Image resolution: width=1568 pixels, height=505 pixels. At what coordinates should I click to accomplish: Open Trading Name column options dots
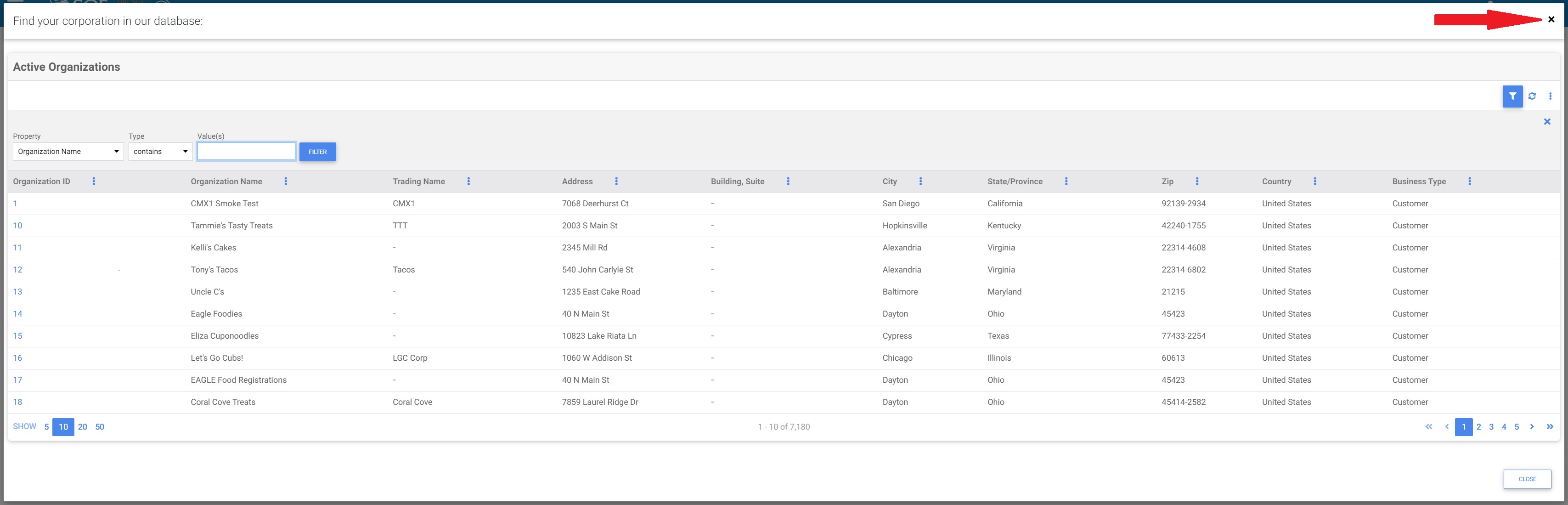pos(468,182)
